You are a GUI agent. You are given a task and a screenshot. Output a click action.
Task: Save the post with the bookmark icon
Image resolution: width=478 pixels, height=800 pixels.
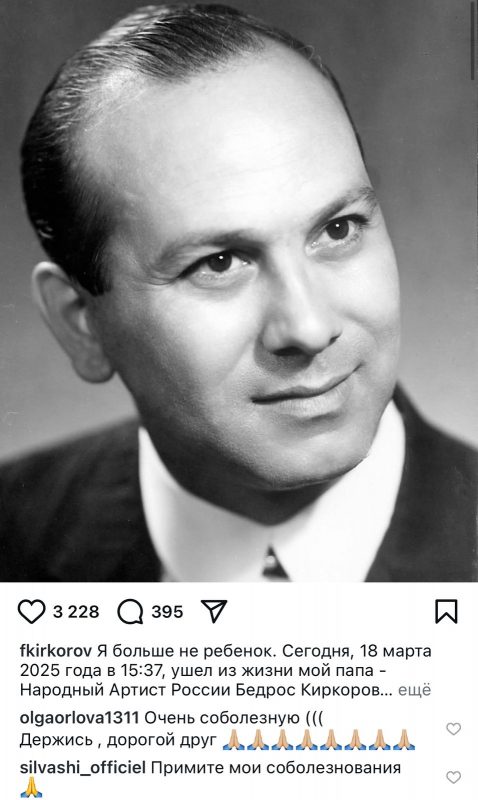coord(446,611)
